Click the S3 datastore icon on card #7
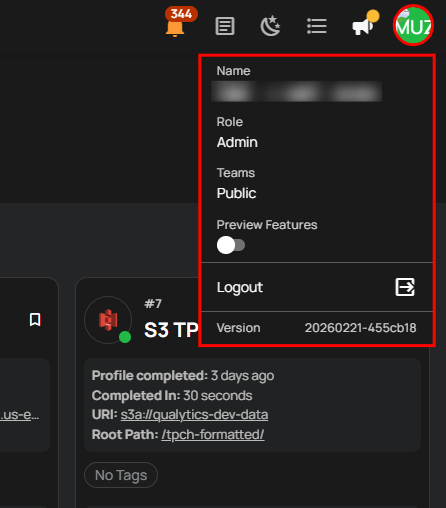This screenshot has height=508, width=446. tap(108, 320)
